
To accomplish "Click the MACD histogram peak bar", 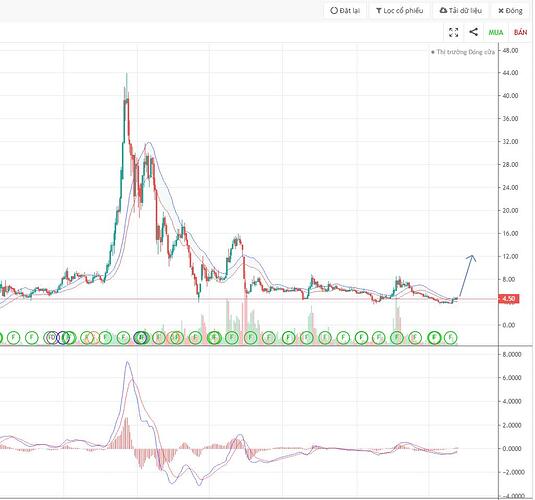I will pos(127,433).
